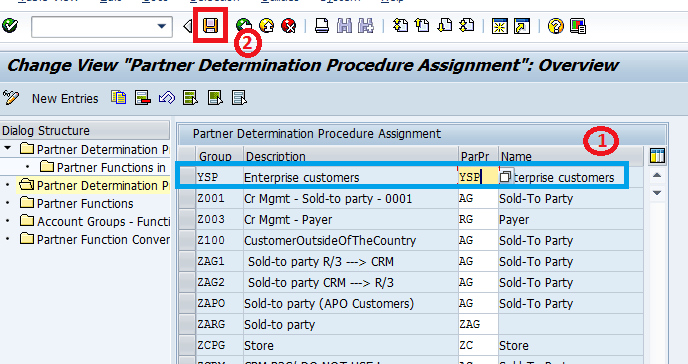Click the ParPr field ZC for ZCPG

(478, 346)
